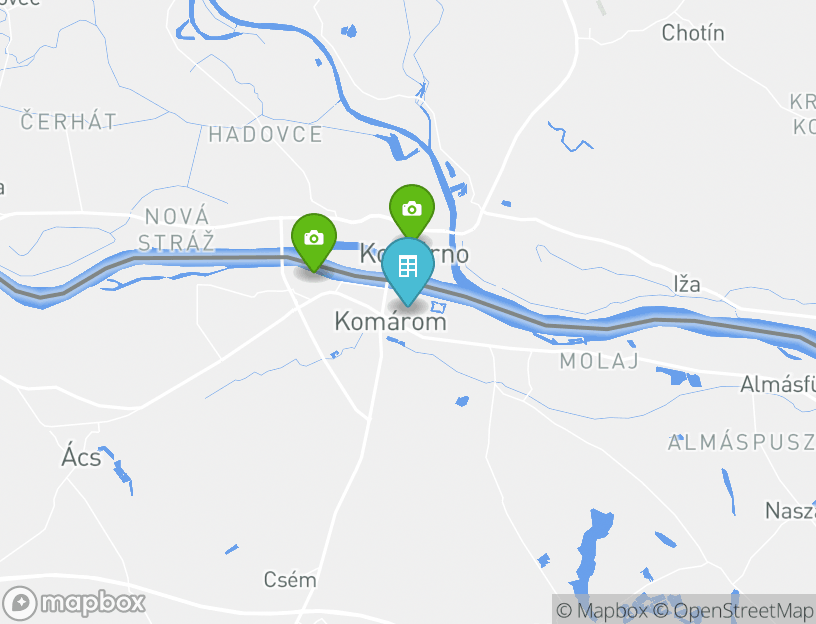Open the © Mapbox attribution link
This screenshot has width=816, height=624.
tap(602, 610)
